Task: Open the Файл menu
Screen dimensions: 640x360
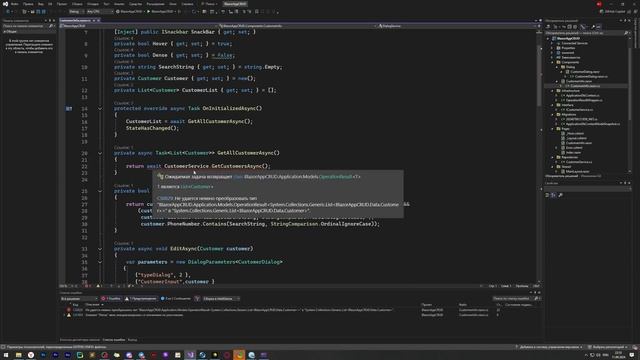Action: pyautogui.click(x=15, y=4)
